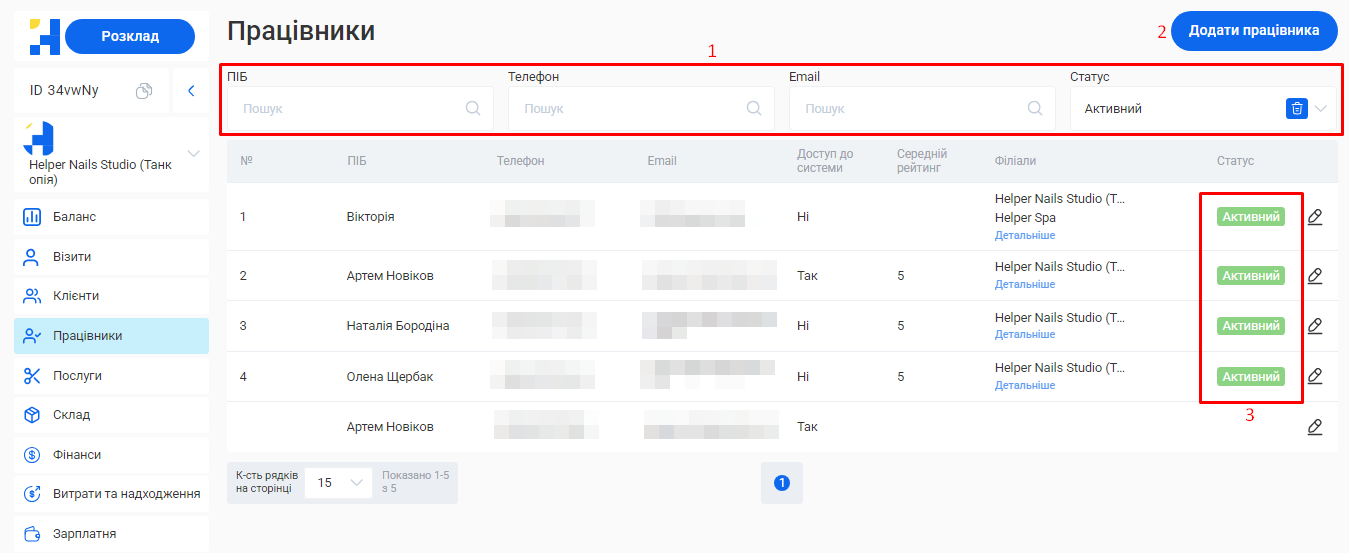Viewport: 1349px width, 553px height.
Task: Click the search icon in Email field
Action: pyautogui.click(x=1035, y=109)
